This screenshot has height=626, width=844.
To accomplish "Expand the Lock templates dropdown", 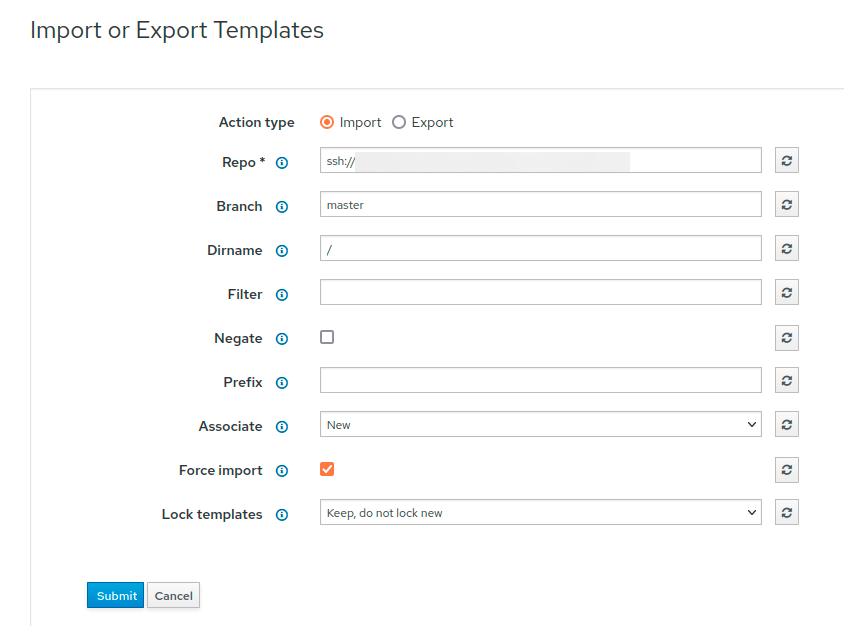I will pyautogui.click(x=540, y=513).
